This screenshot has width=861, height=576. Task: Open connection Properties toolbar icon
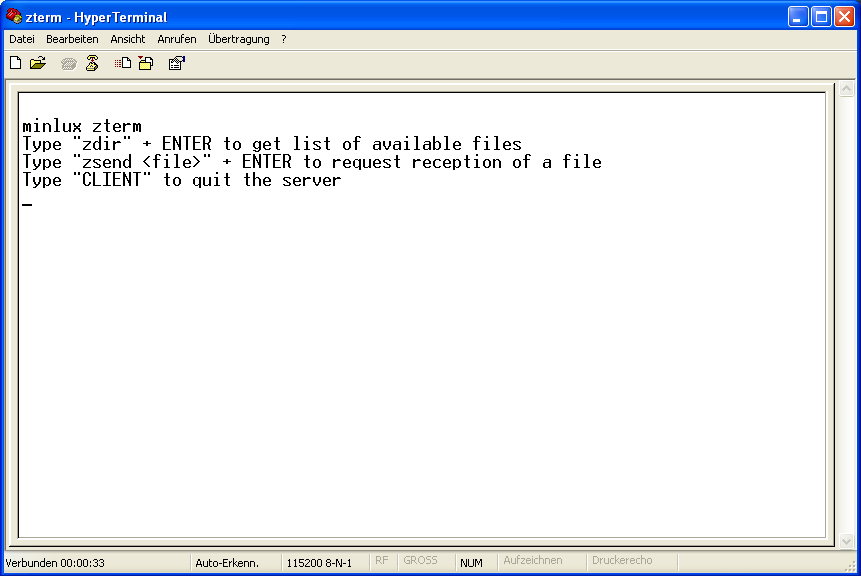[177, 63]
